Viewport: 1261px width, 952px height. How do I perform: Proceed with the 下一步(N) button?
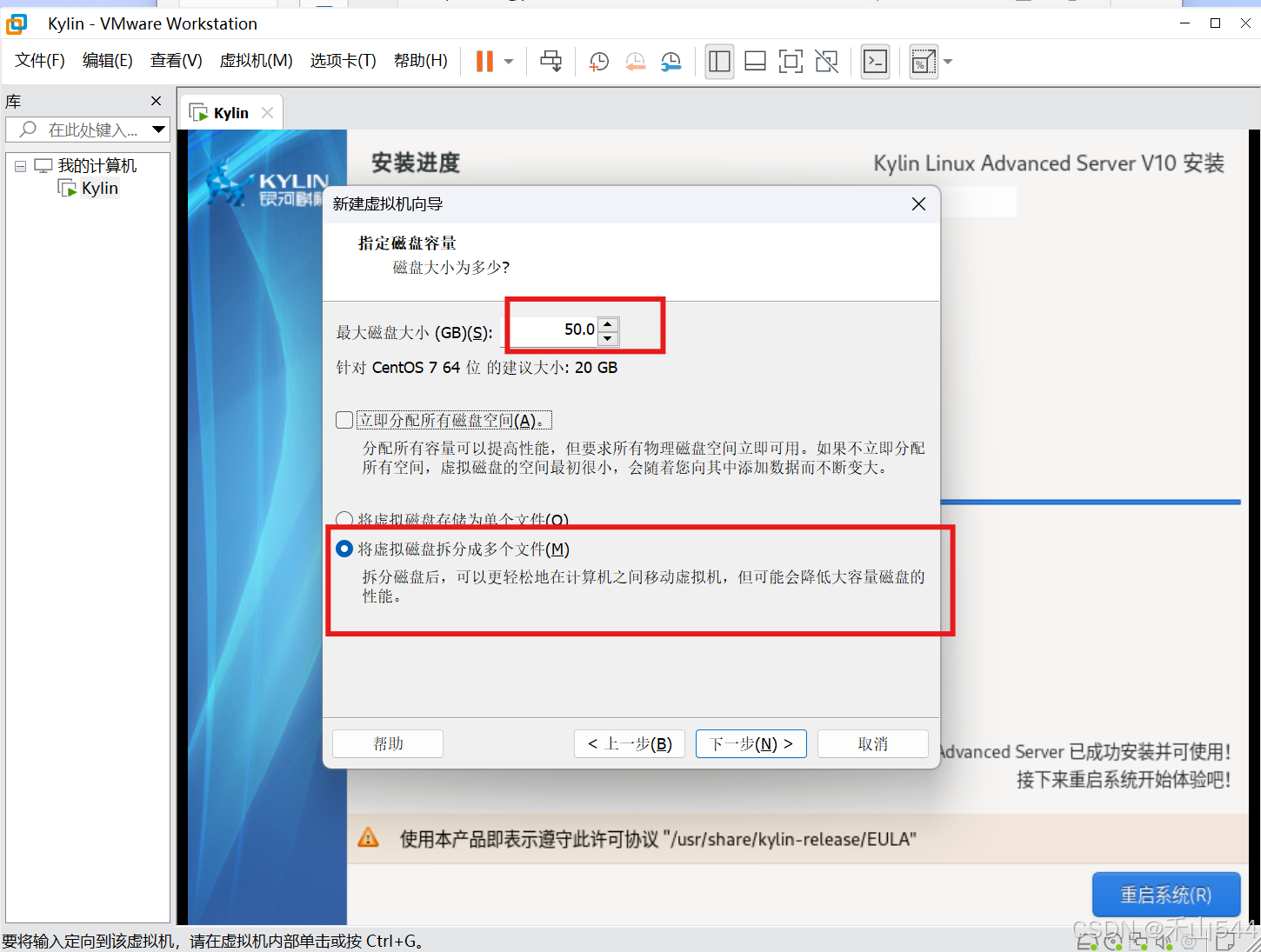pos(751,743)
